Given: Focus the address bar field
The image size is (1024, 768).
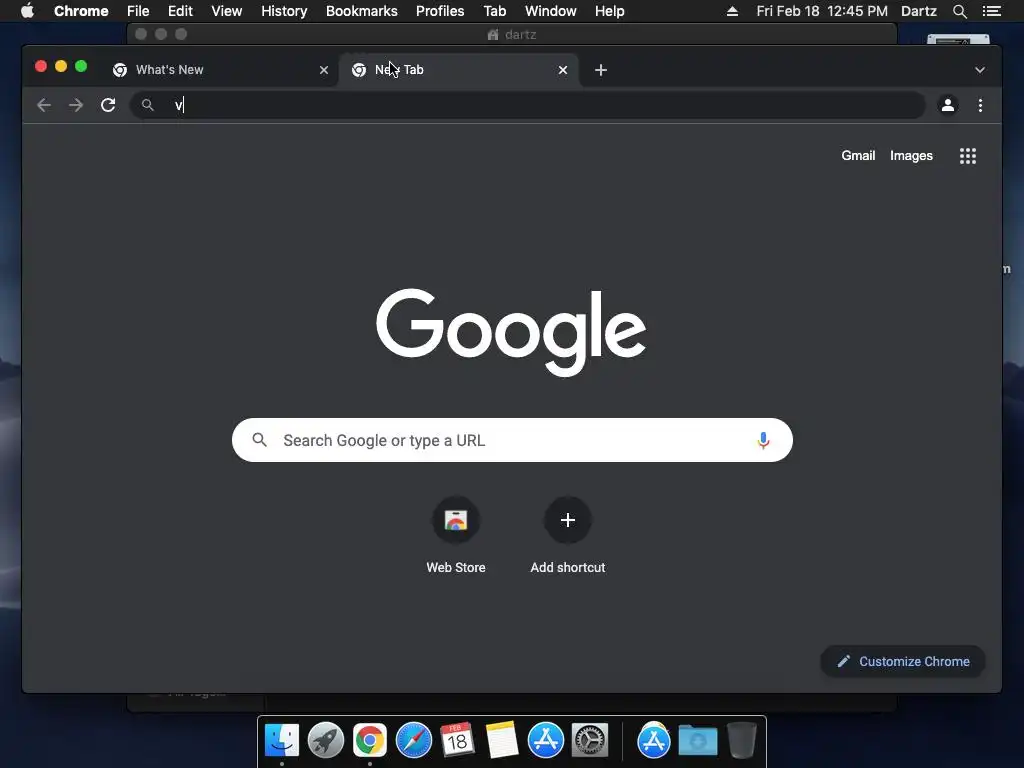Looking at the screenshot, I should tap(528, 105).
